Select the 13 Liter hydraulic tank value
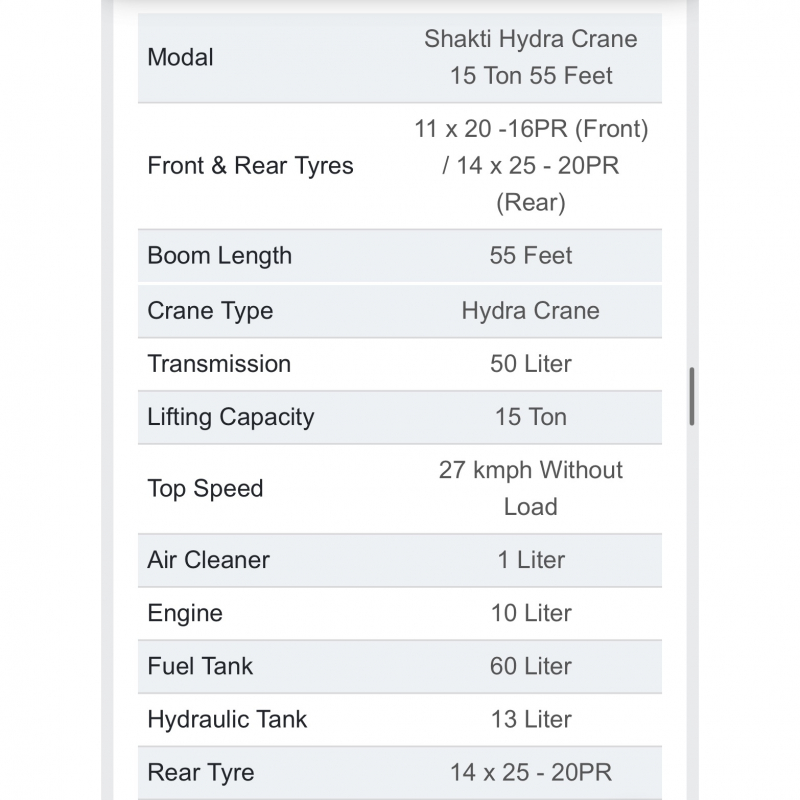 531,719
